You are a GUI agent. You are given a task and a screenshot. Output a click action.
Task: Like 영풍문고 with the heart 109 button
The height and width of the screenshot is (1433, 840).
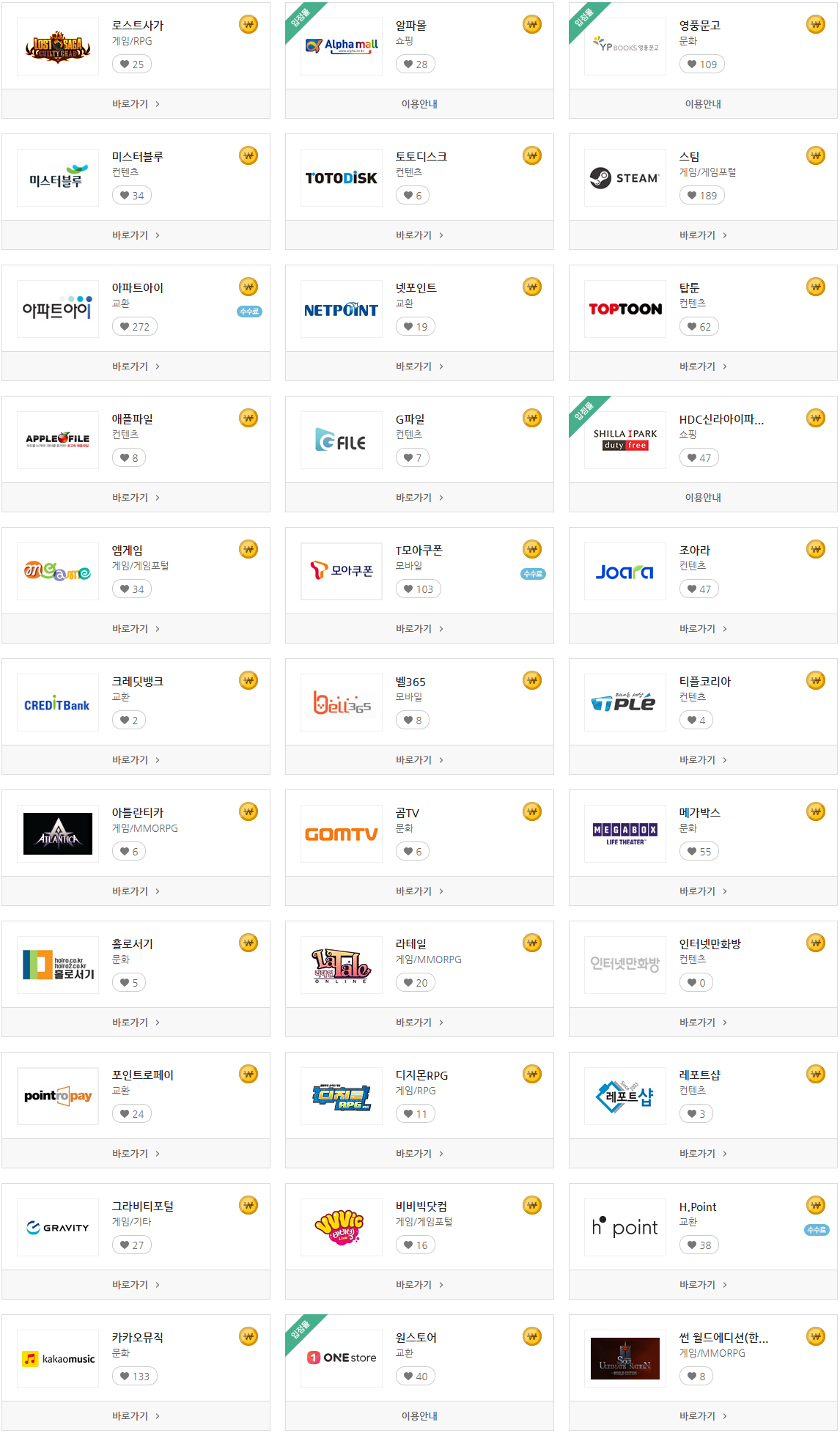pyautogui.click(x=702, y=65)
